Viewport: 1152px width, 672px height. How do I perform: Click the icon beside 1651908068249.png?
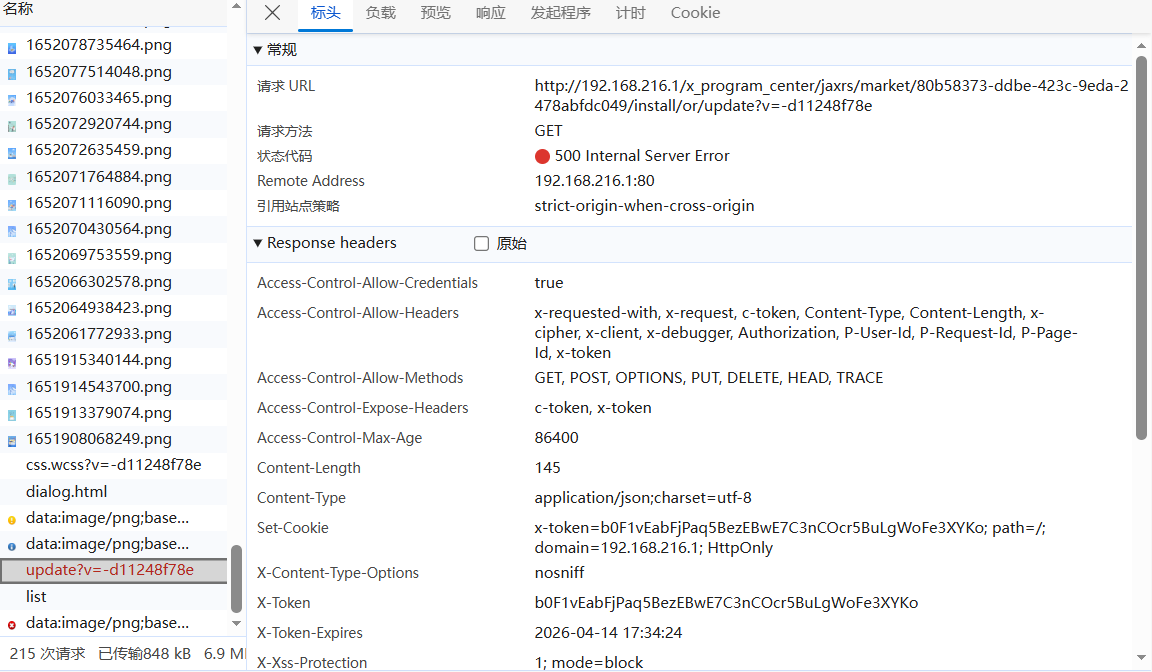(x=12, y=440)
